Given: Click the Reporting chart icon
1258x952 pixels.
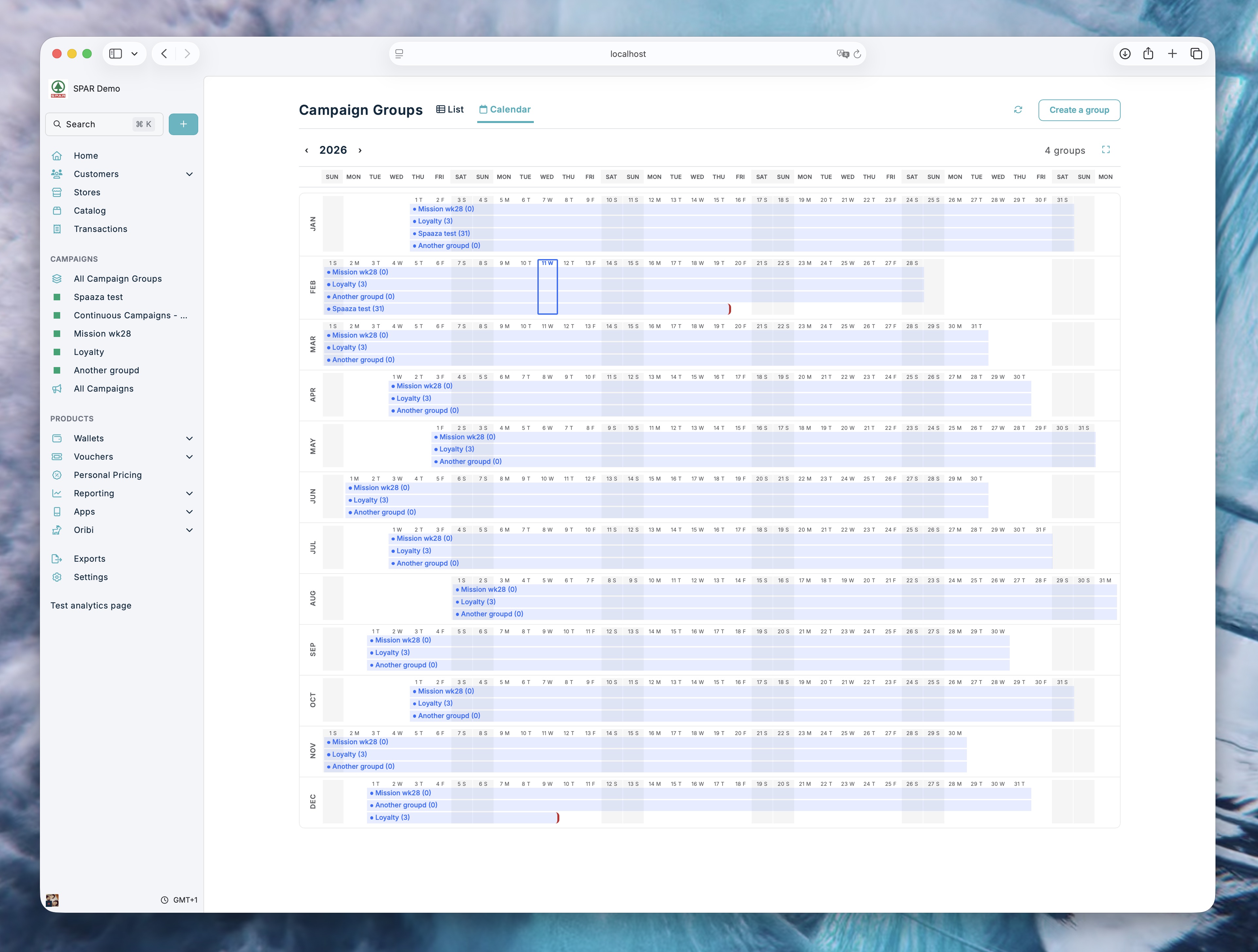Looking at the screenshot, I should point(58,493).
